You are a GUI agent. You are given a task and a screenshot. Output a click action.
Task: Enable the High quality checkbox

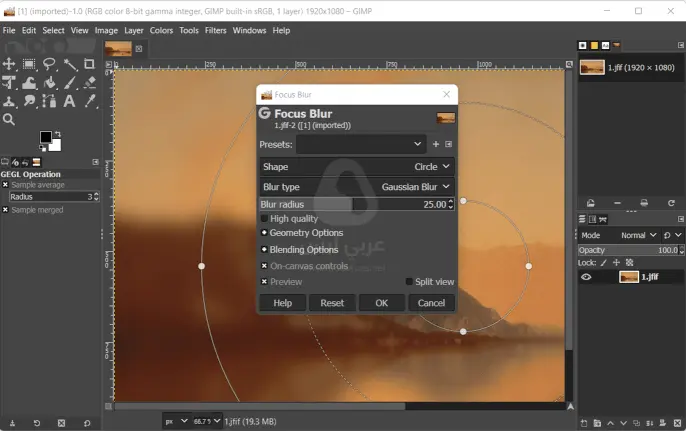(265, 219)
